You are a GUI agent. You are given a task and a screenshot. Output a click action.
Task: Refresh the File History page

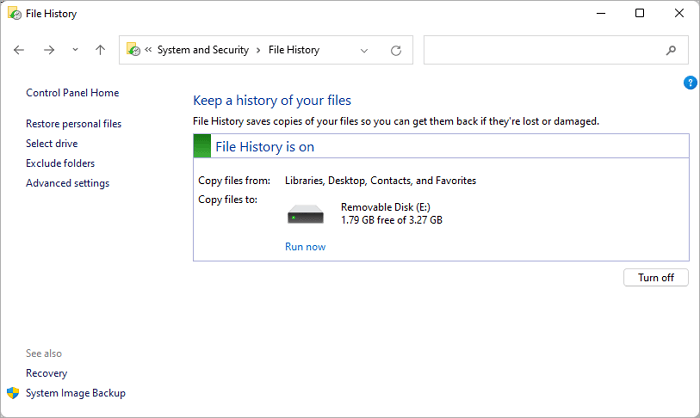(396, 50)
